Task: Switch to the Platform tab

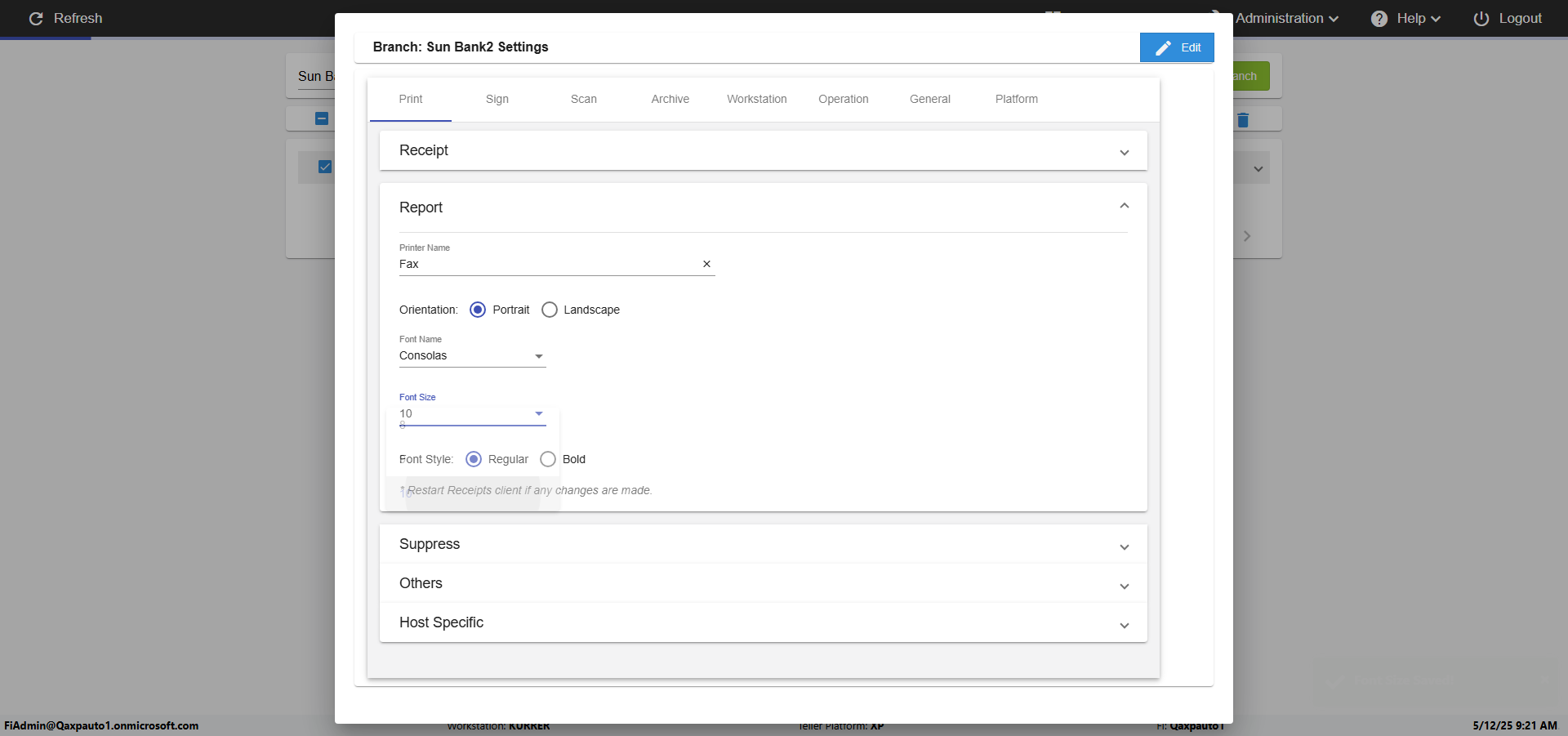Action: point(1016,99)
